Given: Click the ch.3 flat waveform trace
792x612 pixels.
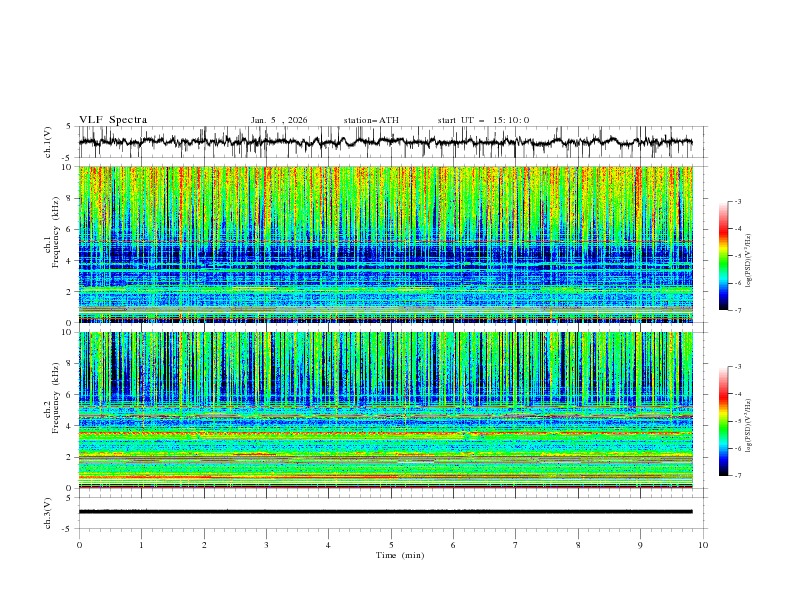Looking at the screenshot, I should (385, 512).
